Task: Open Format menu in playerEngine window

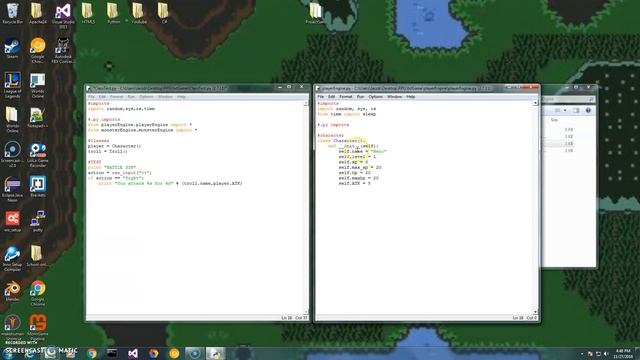Action: (x=346, y=97)
